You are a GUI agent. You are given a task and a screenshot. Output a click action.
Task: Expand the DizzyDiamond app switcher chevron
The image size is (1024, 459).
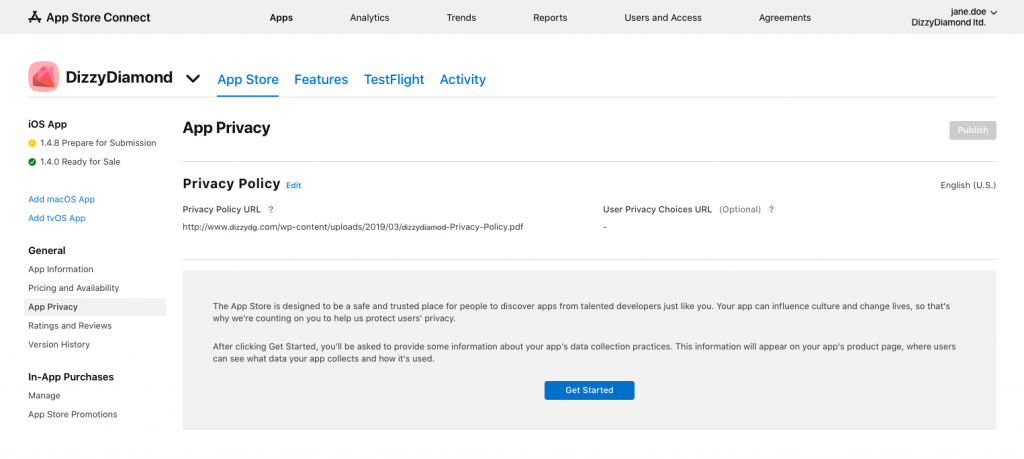click(x=193, y=79)
